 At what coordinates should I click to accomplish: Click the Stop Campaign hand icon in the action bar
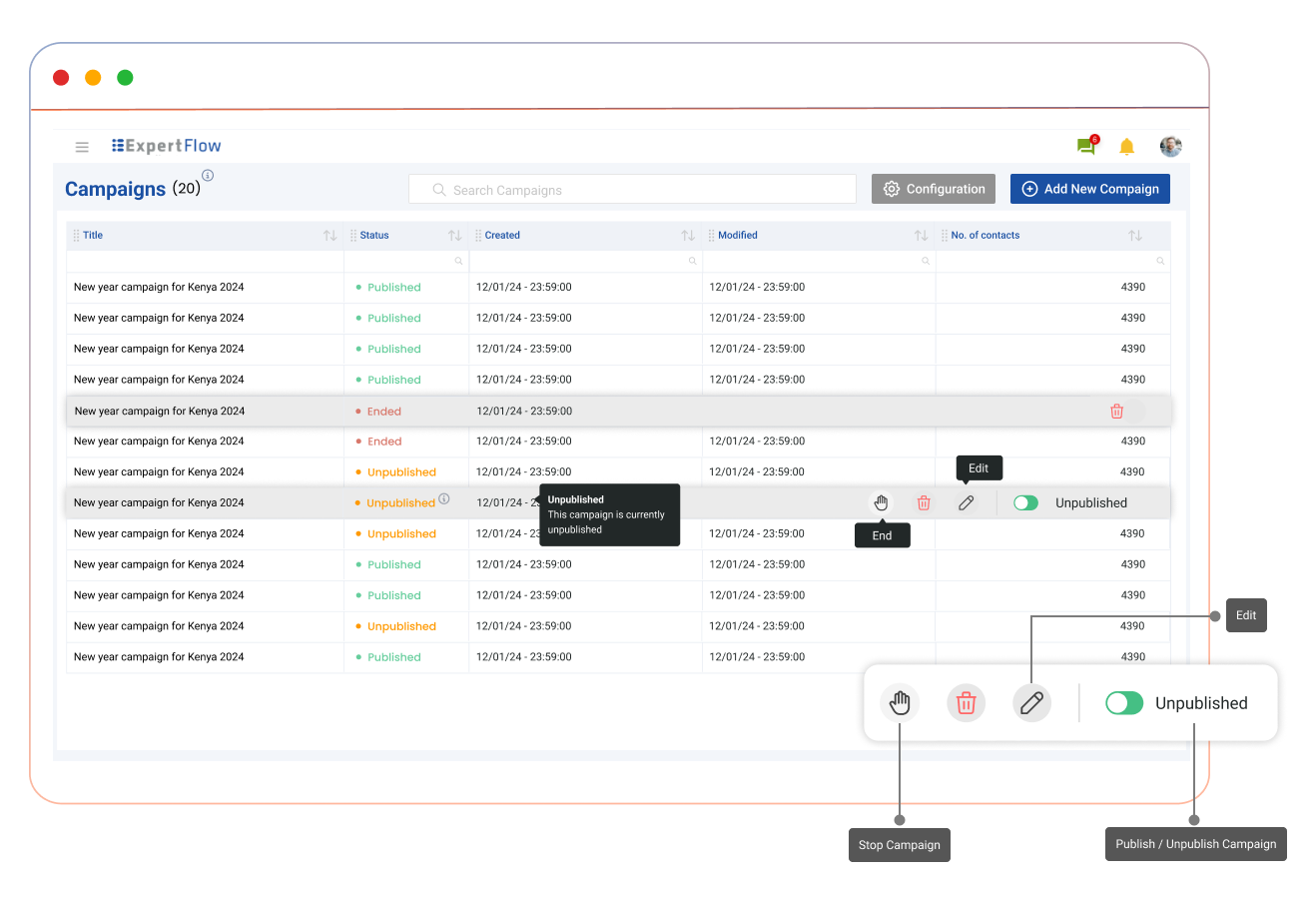point(900,702)
